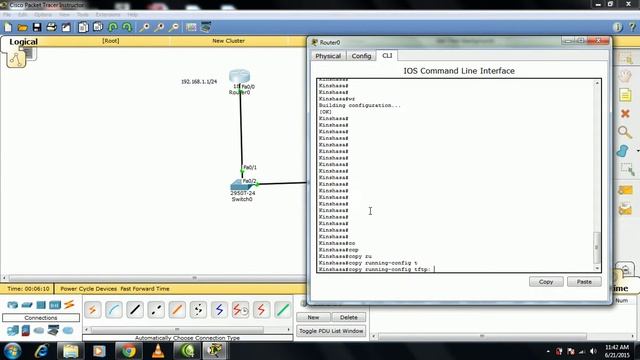The width and height of the screenshot is (640, 360).
Task: Select the Switches device category icon
Action: coord(27,305)
